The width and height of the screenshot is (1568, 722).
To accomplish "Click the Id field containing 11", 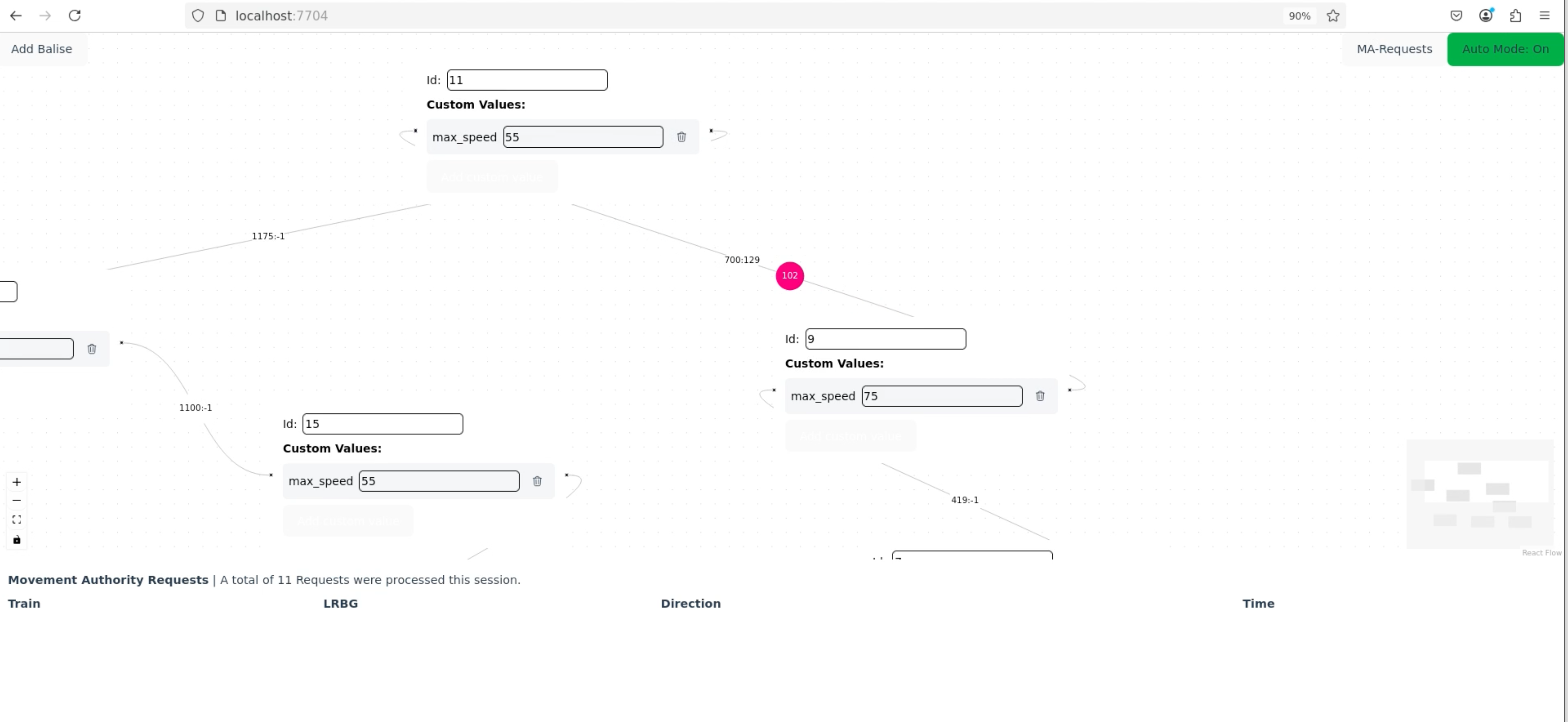I will pyautogui.click(x=527, y=80).
